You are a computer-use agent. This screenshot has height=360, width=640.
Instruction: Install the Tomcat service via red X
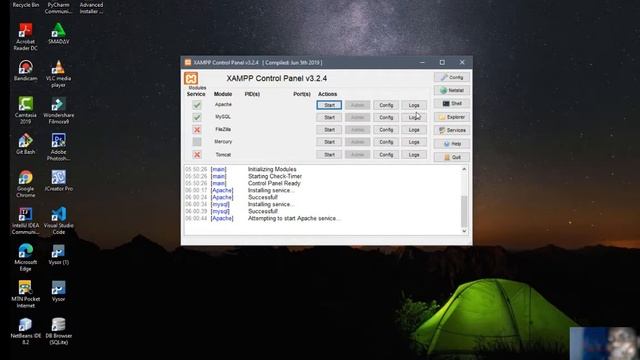click(x=197, y=155)
